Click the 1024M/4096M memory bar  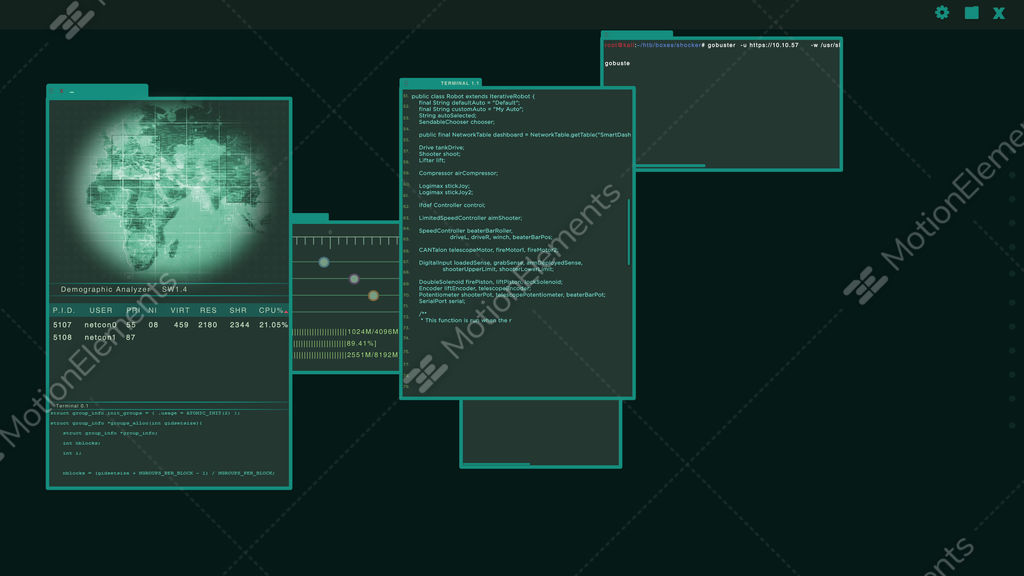pyautogui.click(x=345, y=332)
